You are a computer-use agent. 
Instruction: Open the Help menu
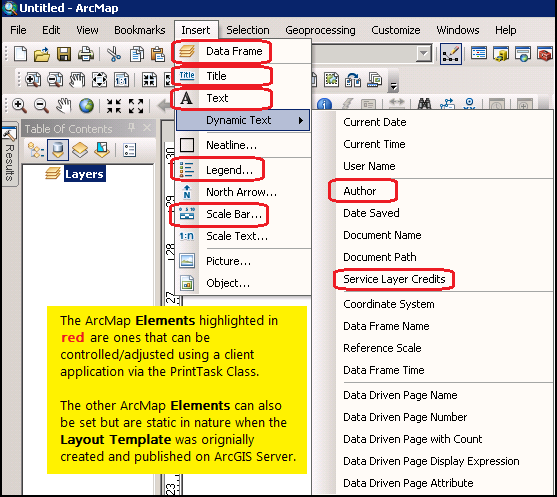click(x=505, y=30)
